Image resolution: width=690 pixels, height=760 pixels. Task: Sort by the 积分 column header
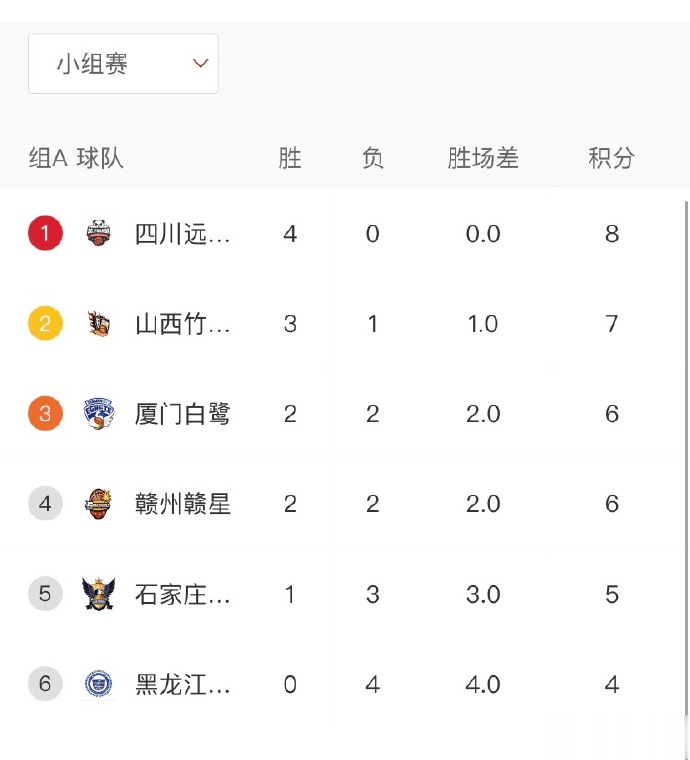click(612, 158)
